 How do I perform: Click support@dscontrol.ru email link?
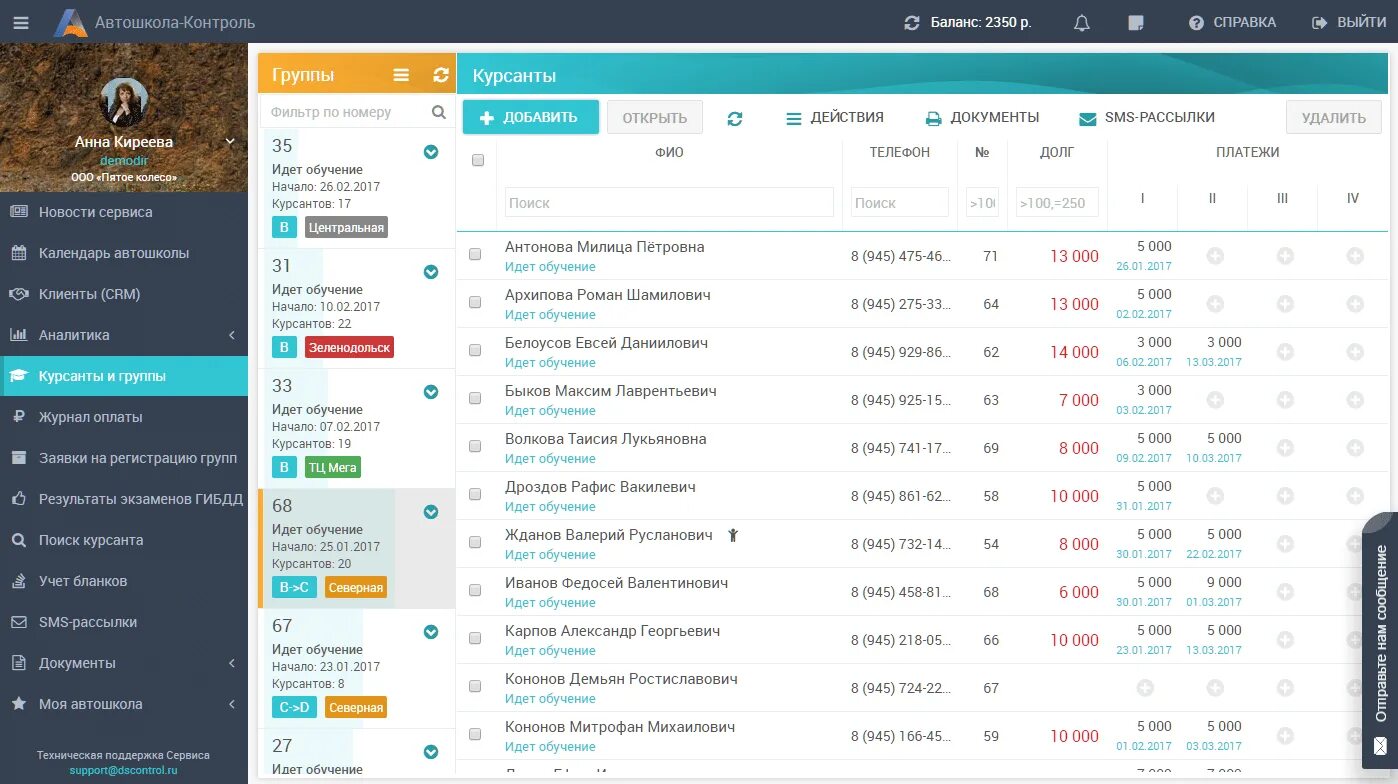pyautogui.click(x=124, y=771)
